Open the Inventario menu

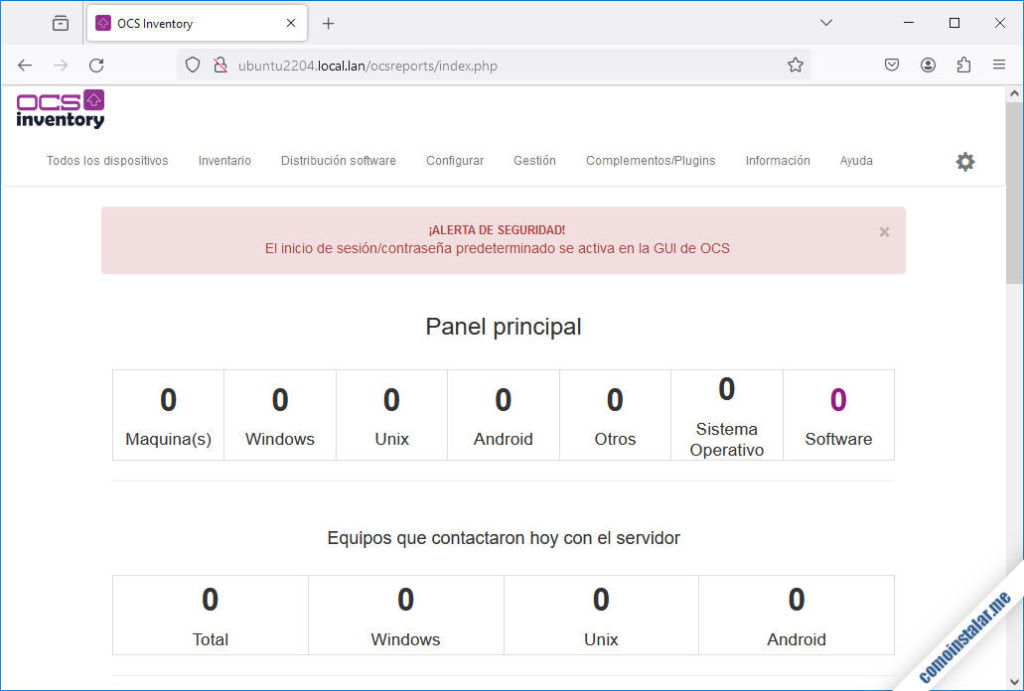click(224, 160)
